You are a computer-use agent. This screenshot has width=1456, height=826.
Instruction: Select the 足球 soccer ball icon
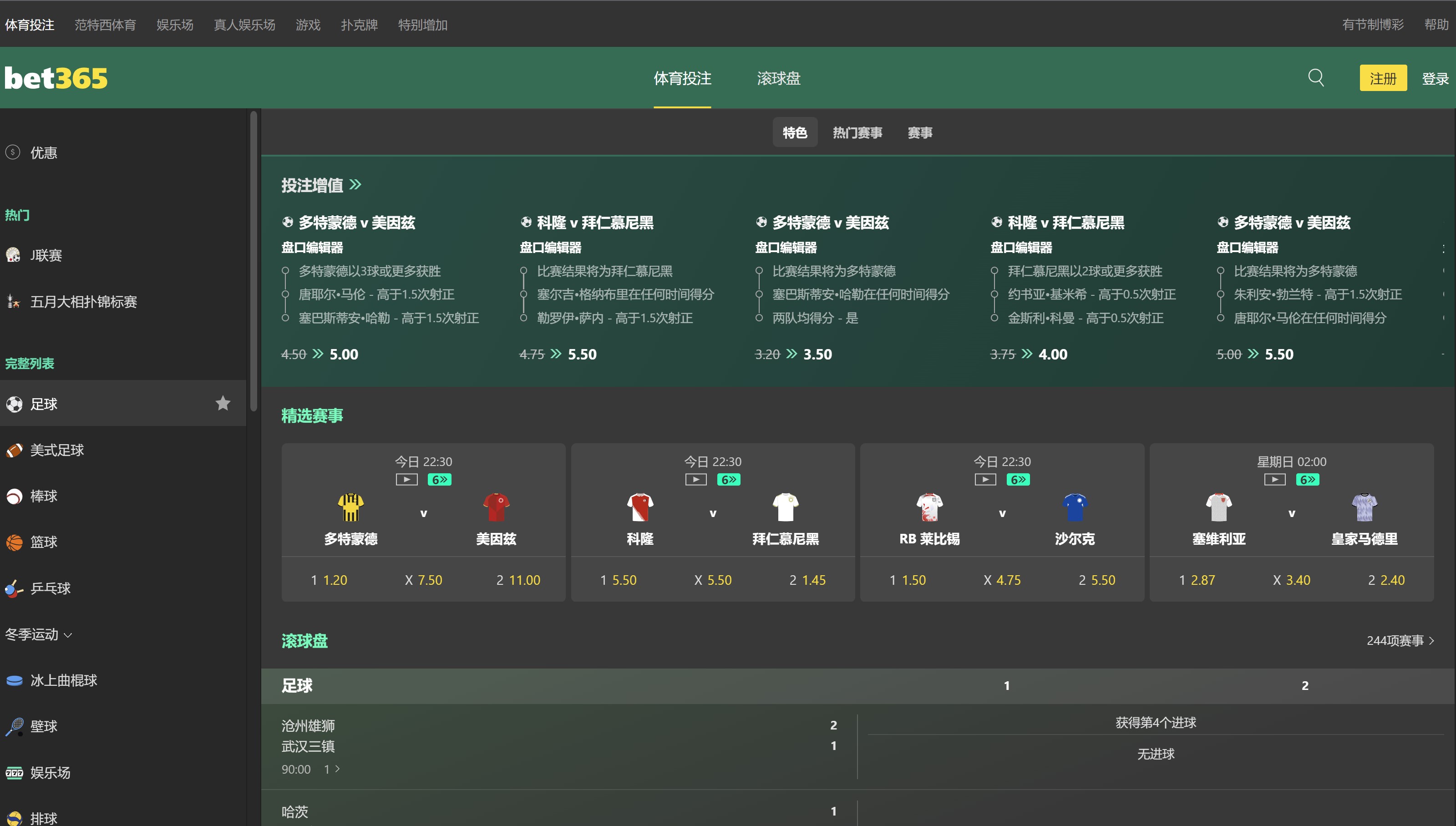coord(14,404)
